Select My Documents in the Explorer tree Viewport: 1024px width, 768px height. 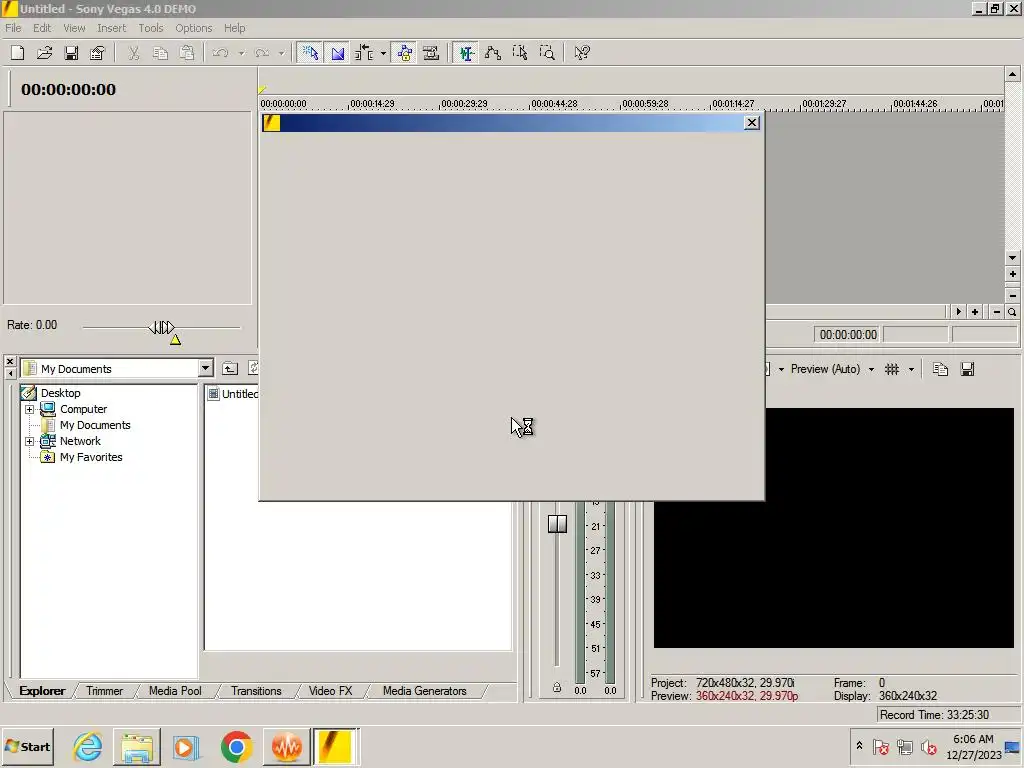click(x=95, y=425)
